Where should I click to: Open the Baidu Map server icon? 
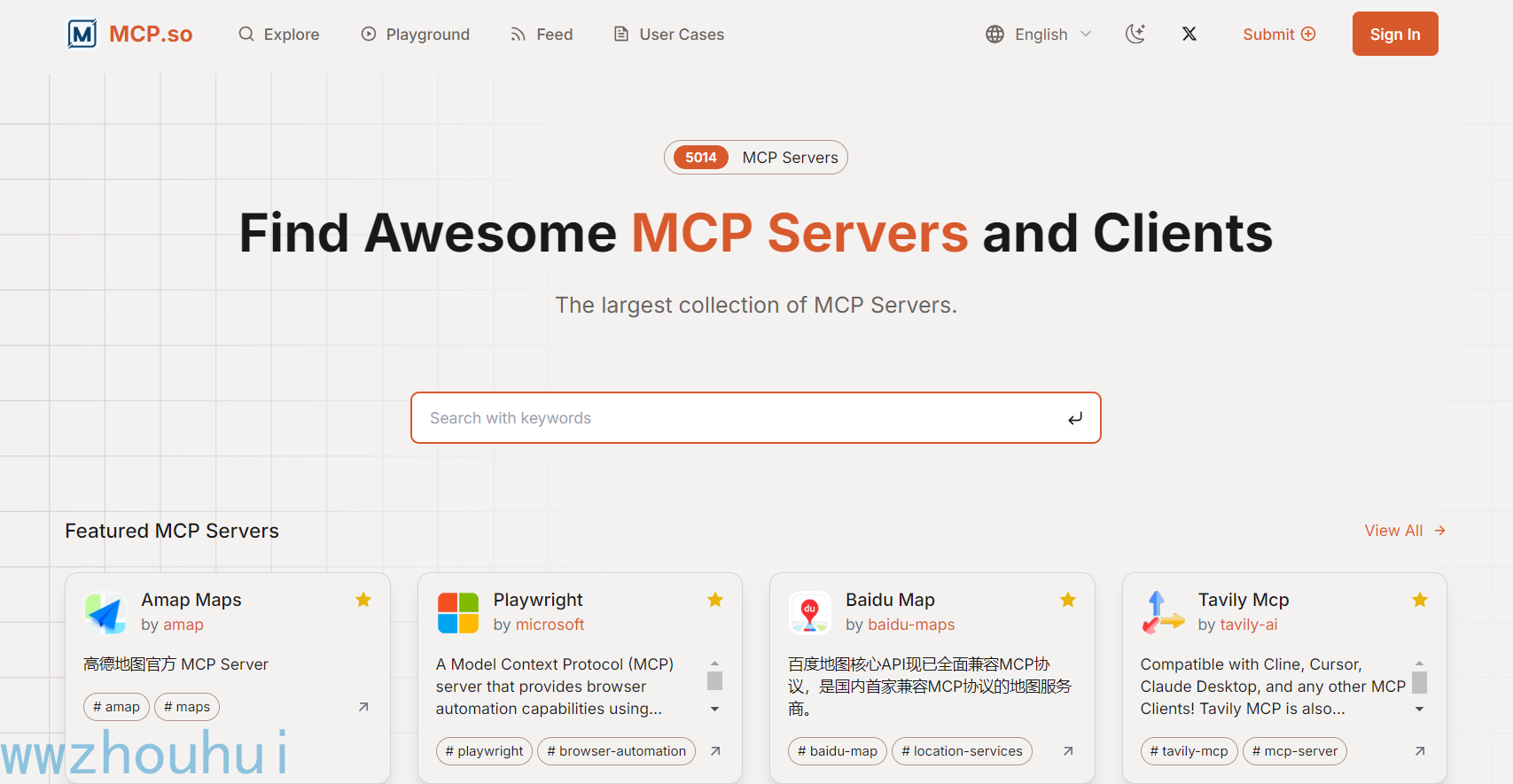click(x=810, y=613)
